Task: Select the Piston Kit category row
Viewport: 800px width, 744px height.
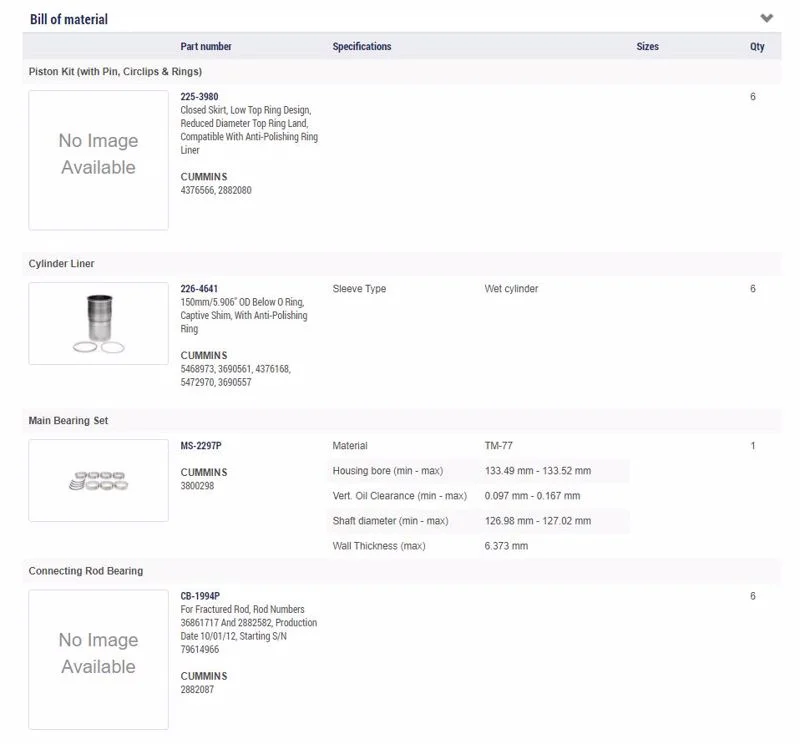Action: pyautogui.click(x=402, y=71)
